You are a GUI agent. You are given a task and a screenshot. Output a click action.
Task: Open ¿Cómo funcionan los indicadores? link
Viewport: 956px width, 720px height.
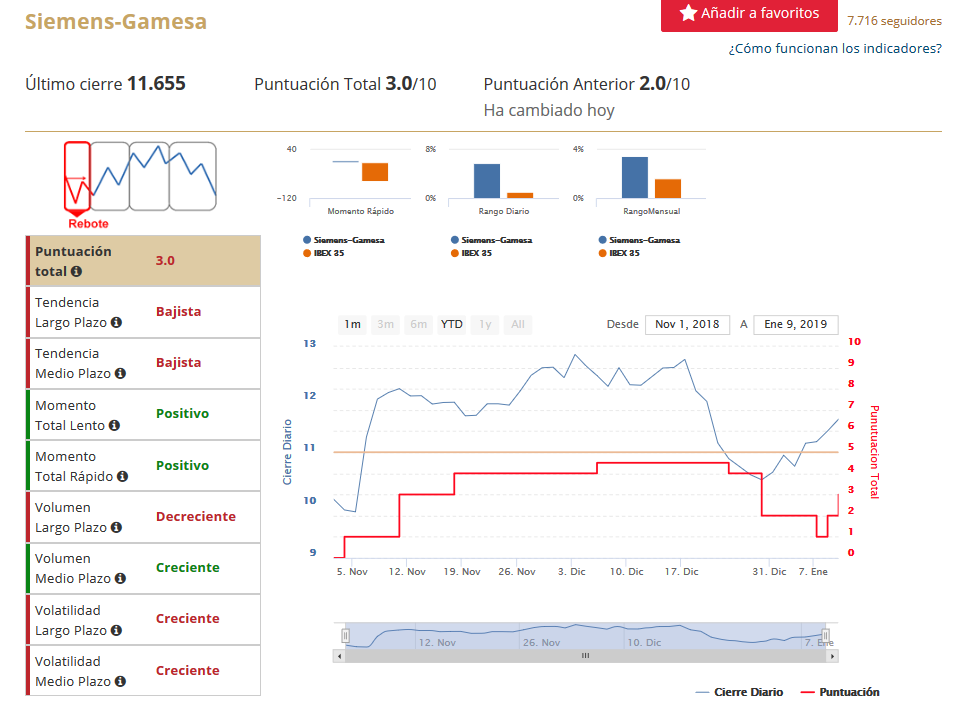[x=834, y=48]
